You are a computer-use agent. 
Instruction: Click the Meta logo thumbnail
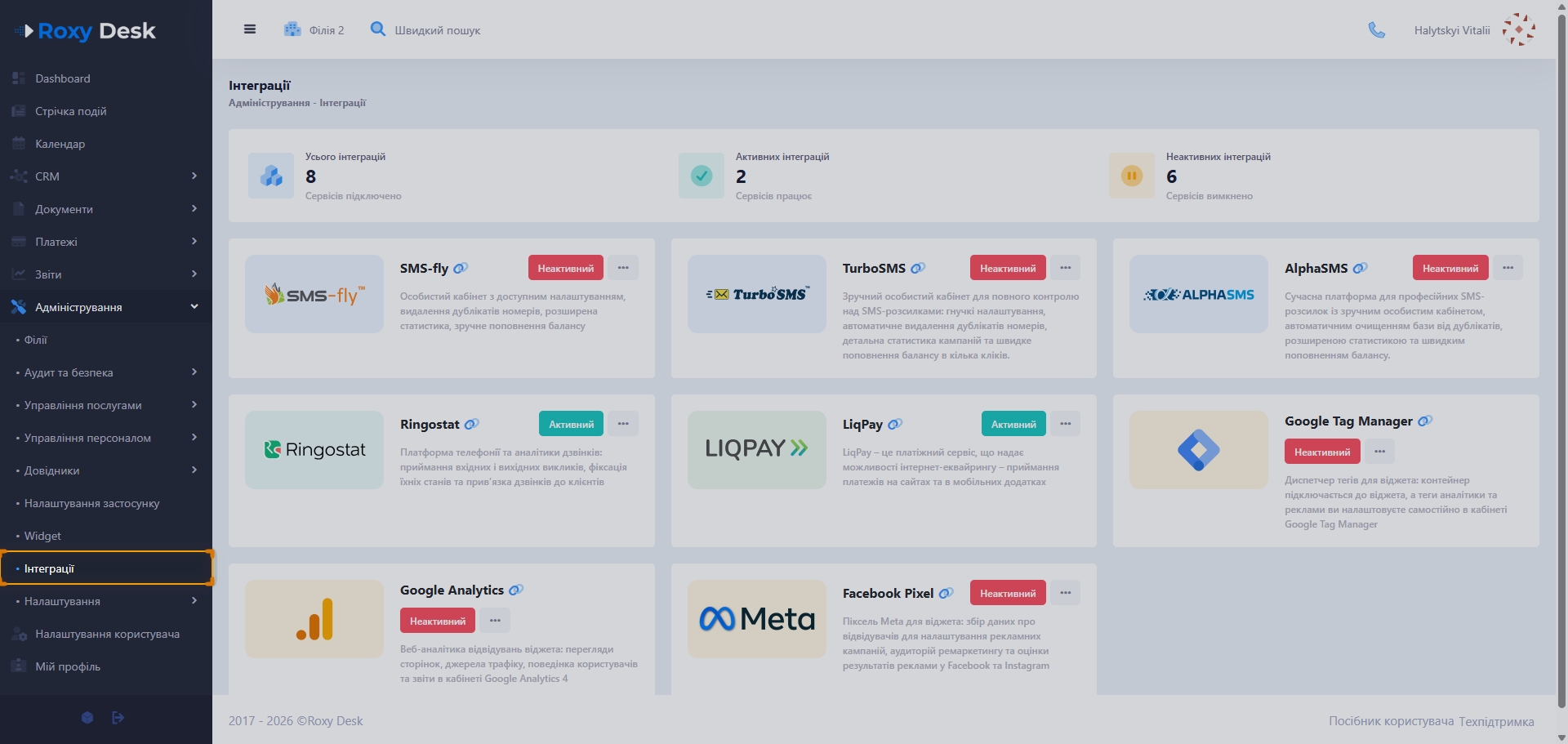coord(757,619)
